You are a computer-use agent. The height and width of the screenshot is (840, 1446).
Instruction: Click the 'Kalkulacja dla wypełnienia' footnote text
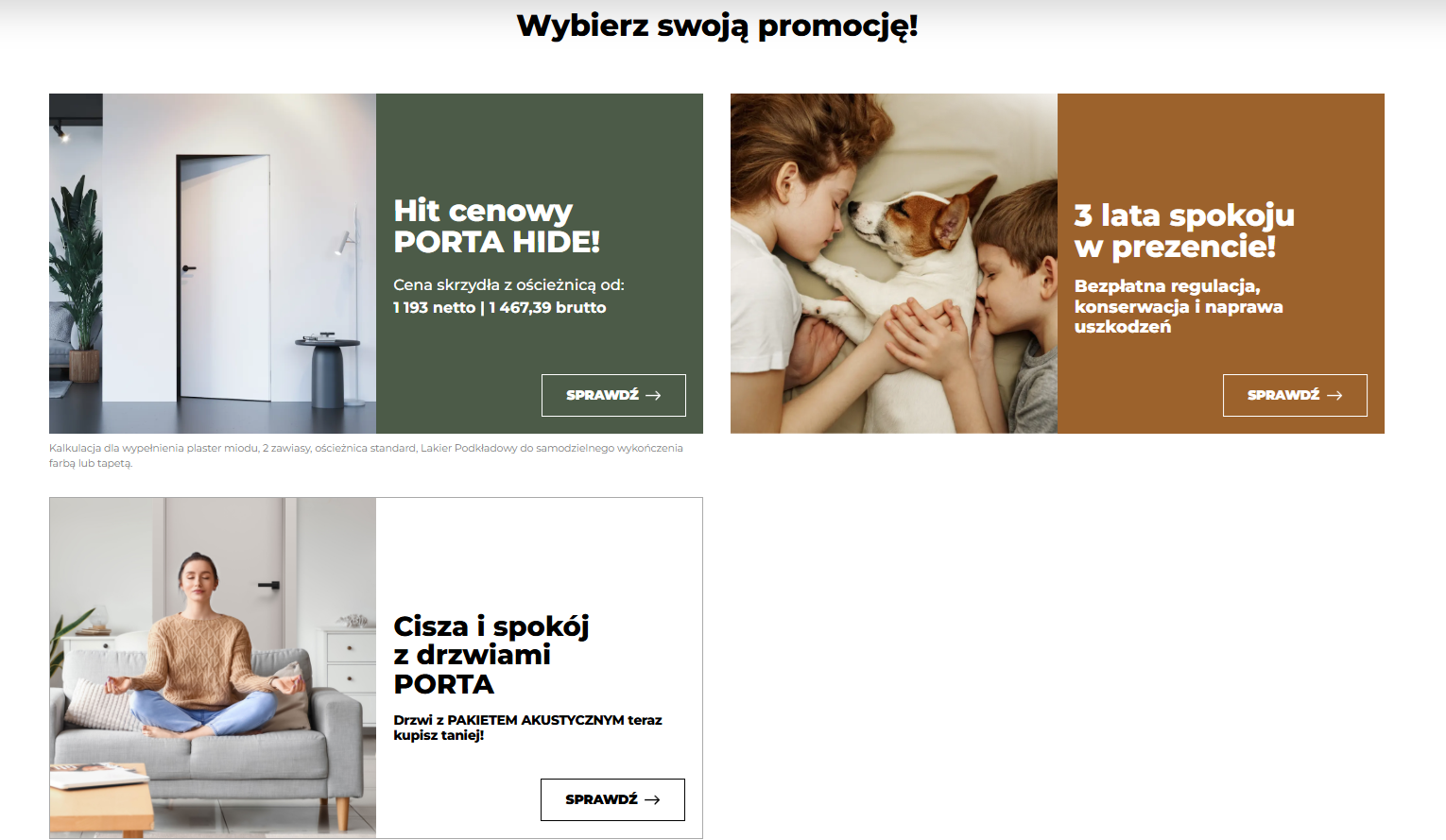tap(366, 455)
